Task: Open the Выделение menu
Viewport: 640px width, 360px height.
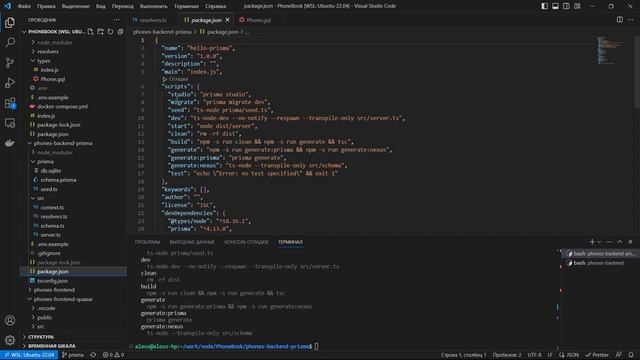Action: tap(76, 6)
